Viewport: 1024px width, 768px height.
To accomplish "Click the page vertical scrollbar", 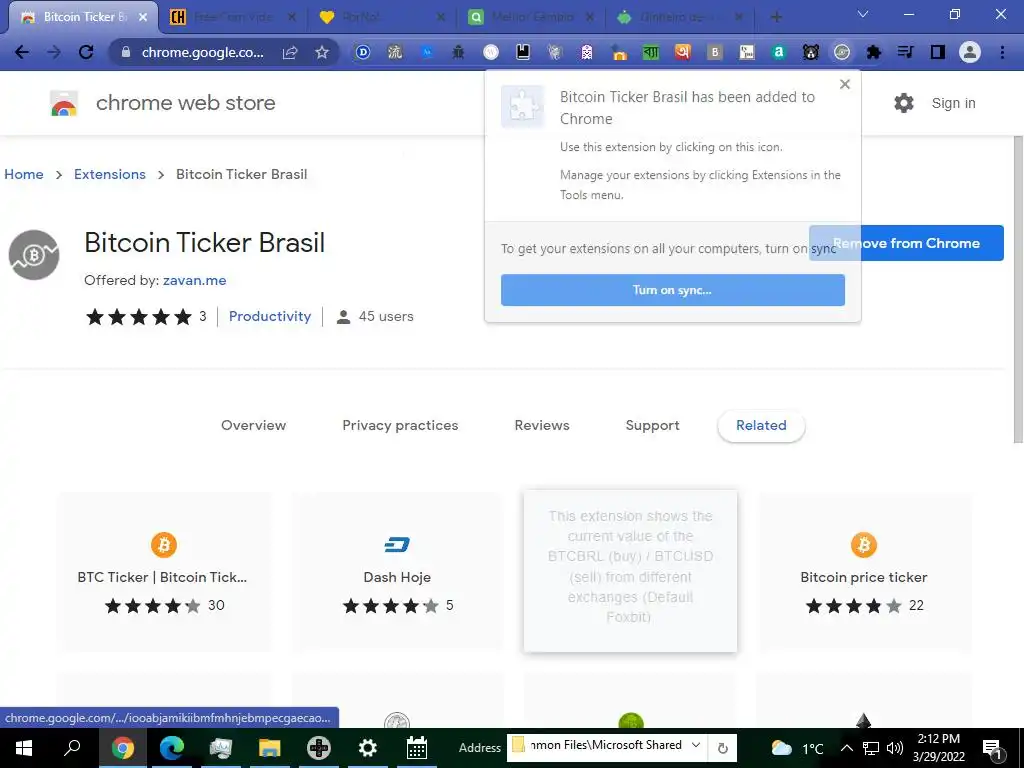I will (x=1017, y=289).
